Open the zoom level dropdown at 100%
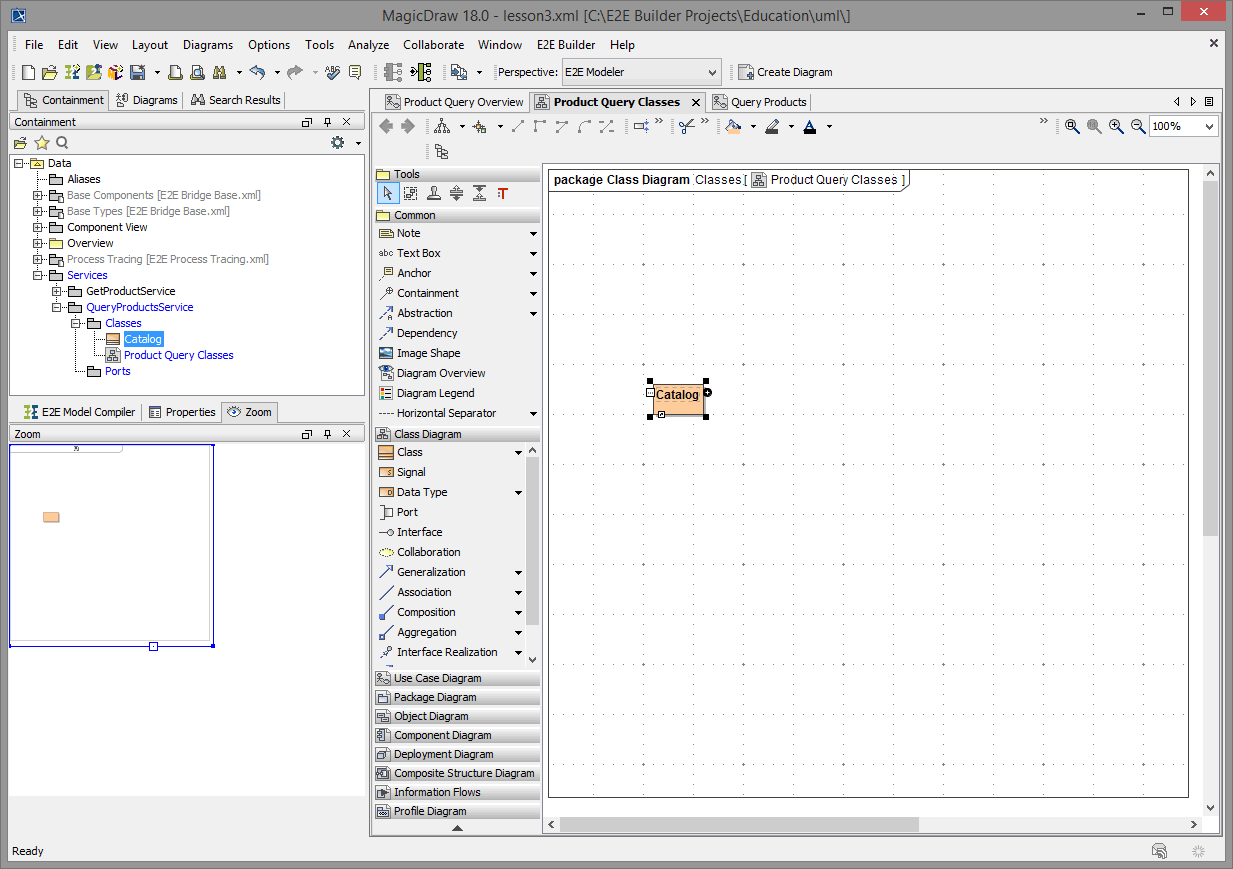 point(1209,126)
